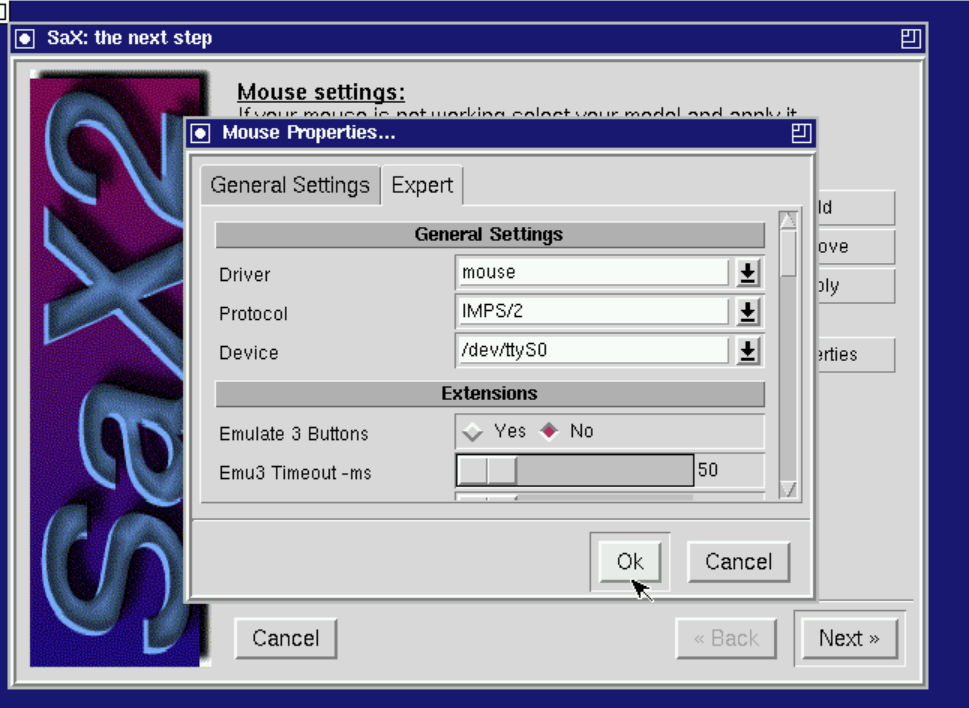Click the disabled Back button in SaX

[726, 638]
